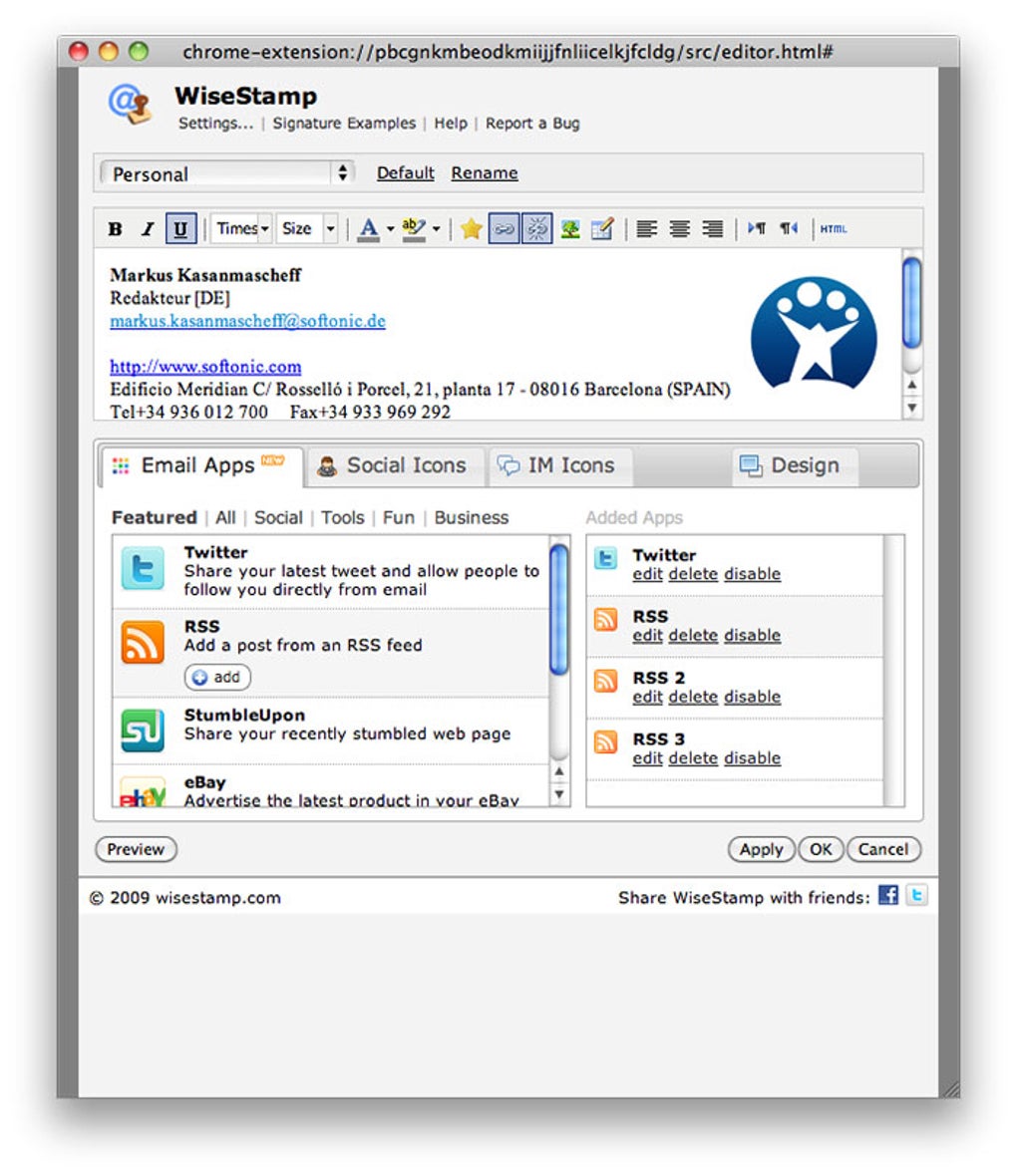The width and height of the screenshot is (1017, 1176).
Task: Disable the RSS 2 added app
Action: pos(752,697)
